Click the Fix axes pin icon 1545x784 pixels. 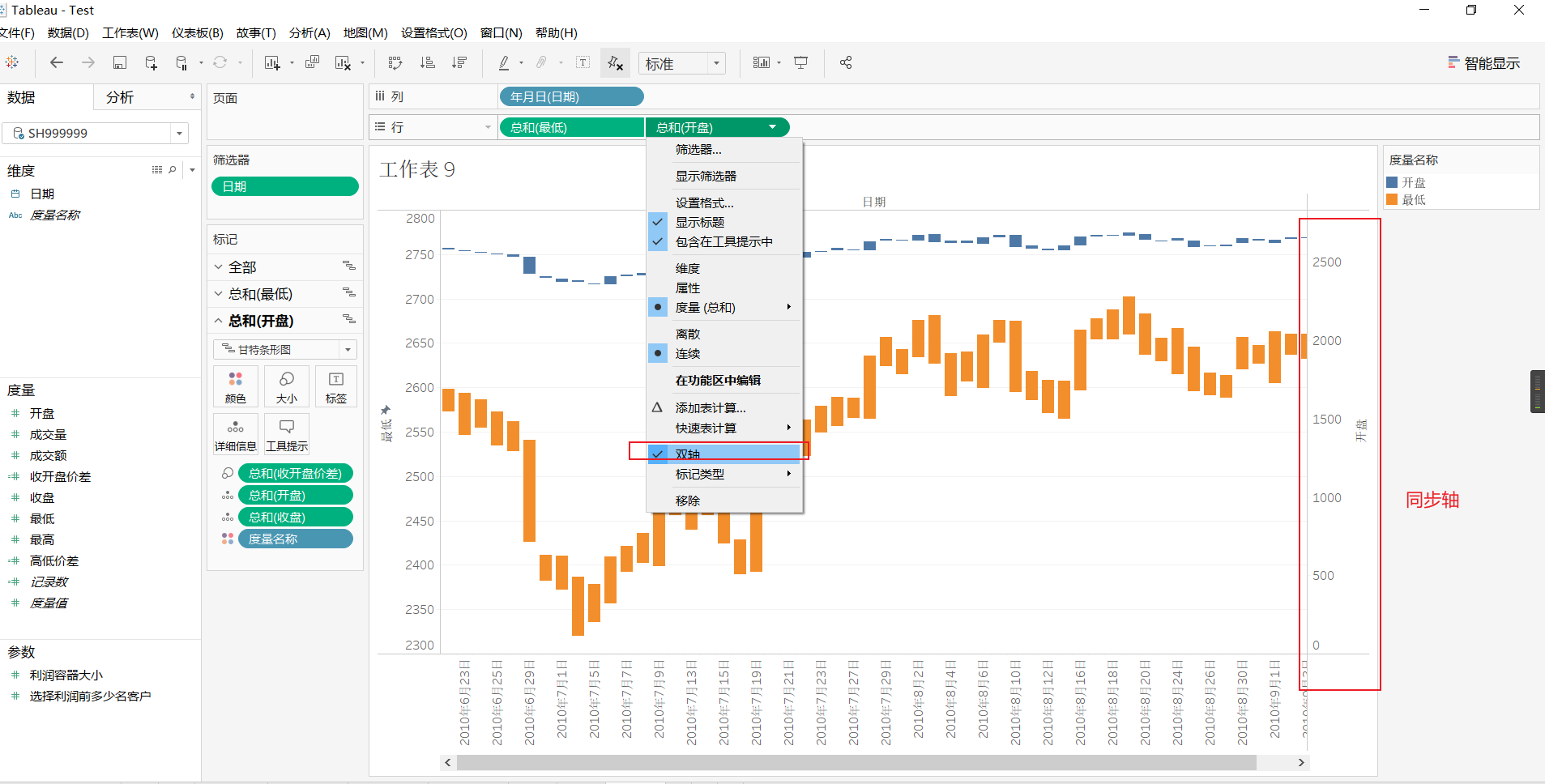[615, 62]
